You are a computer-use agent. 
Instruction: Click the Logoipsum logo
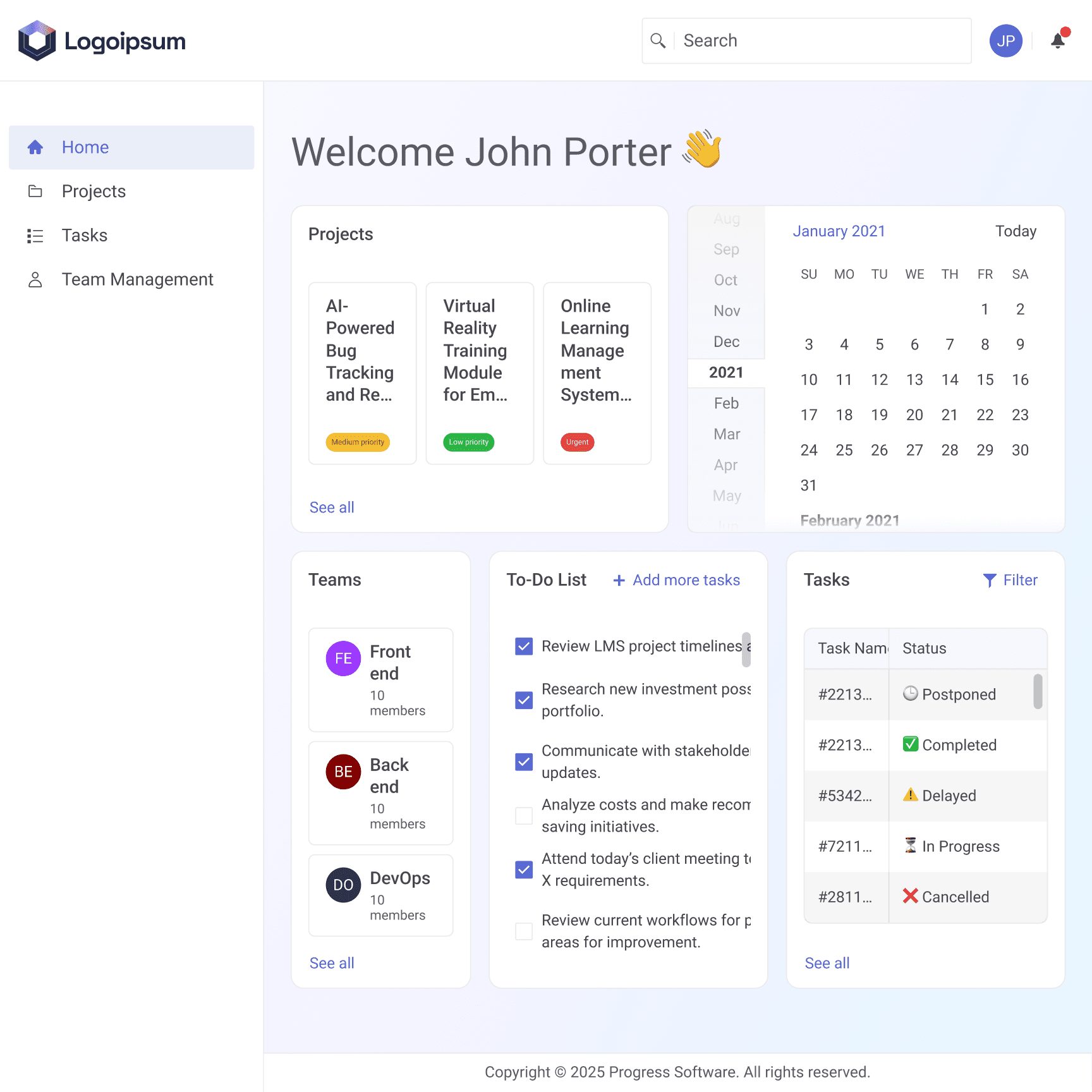(x=101, y=40)
